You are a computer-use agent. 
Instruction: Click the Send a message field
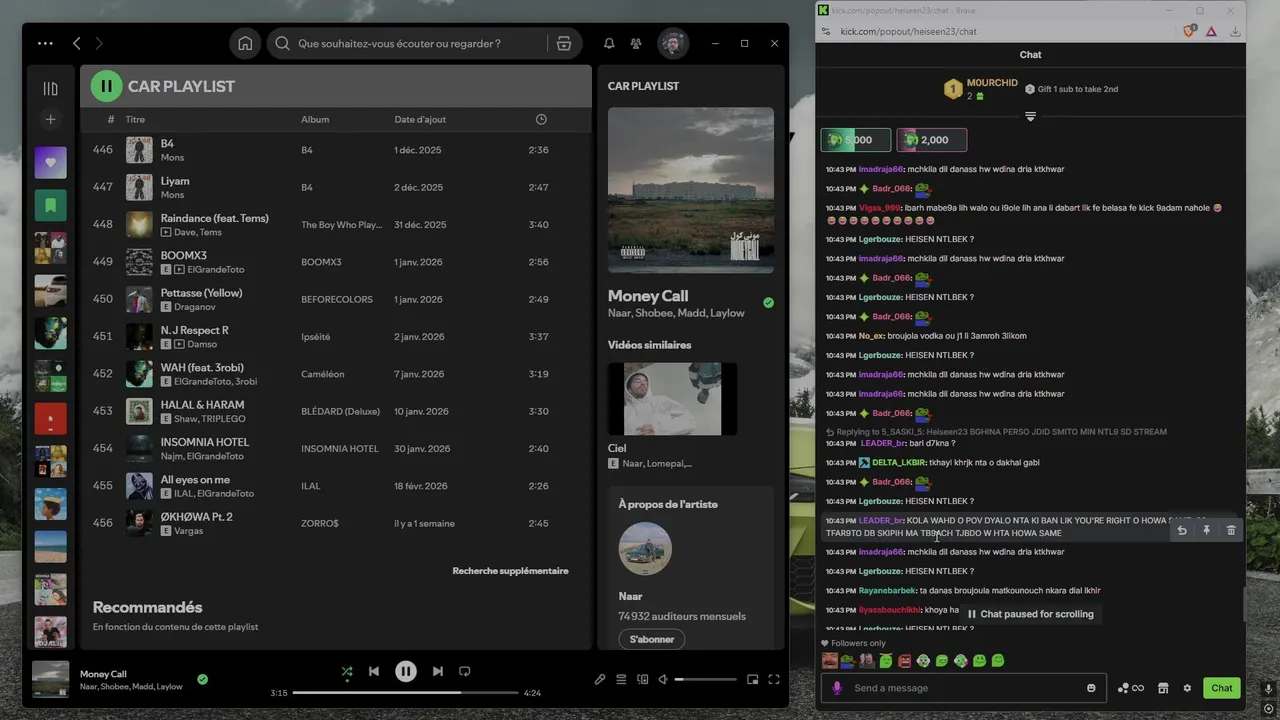tap(964, 688)
